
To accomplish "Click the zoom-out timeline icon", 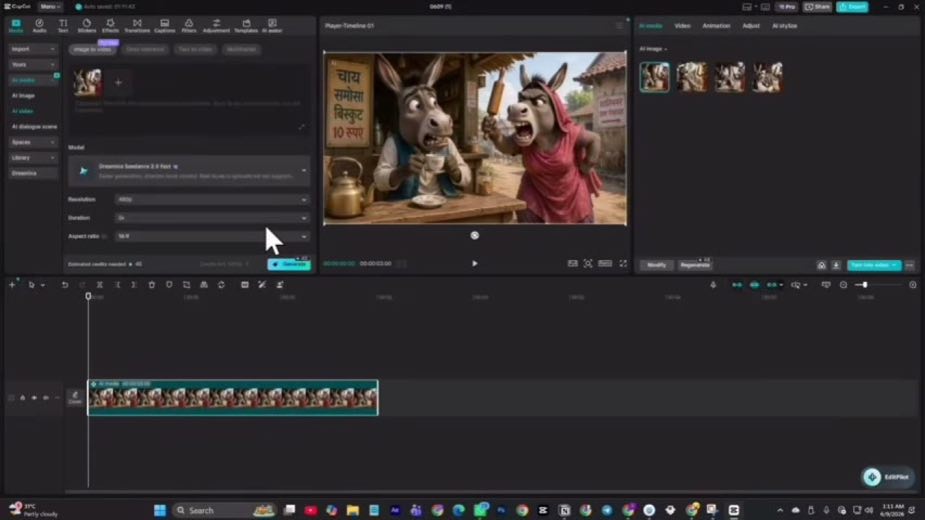I will click(x=843, y=285).
